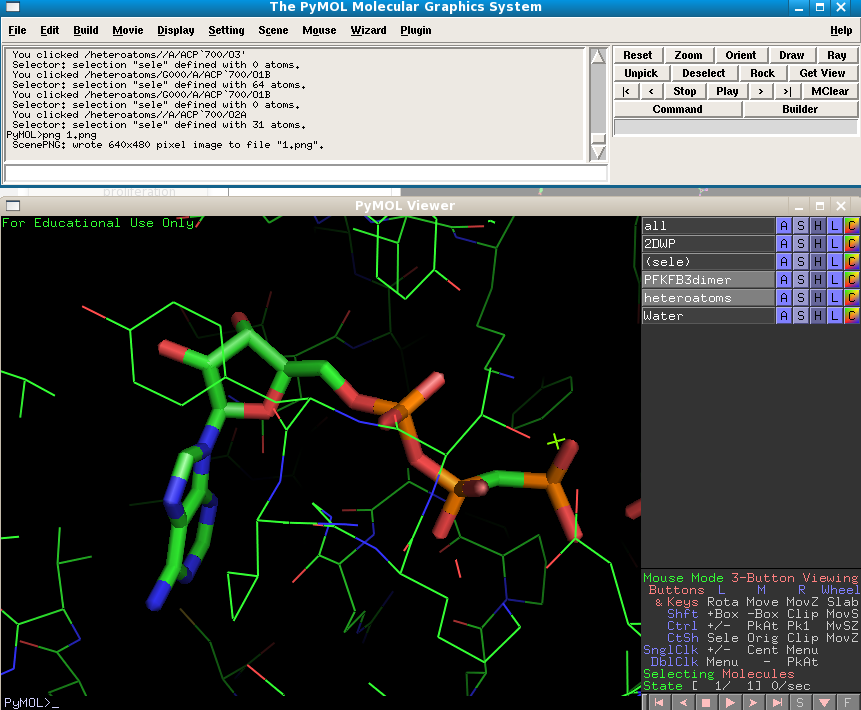Screen dimensions: 861x710
Task: Open the Display menu
Action: tap(176, 31)
